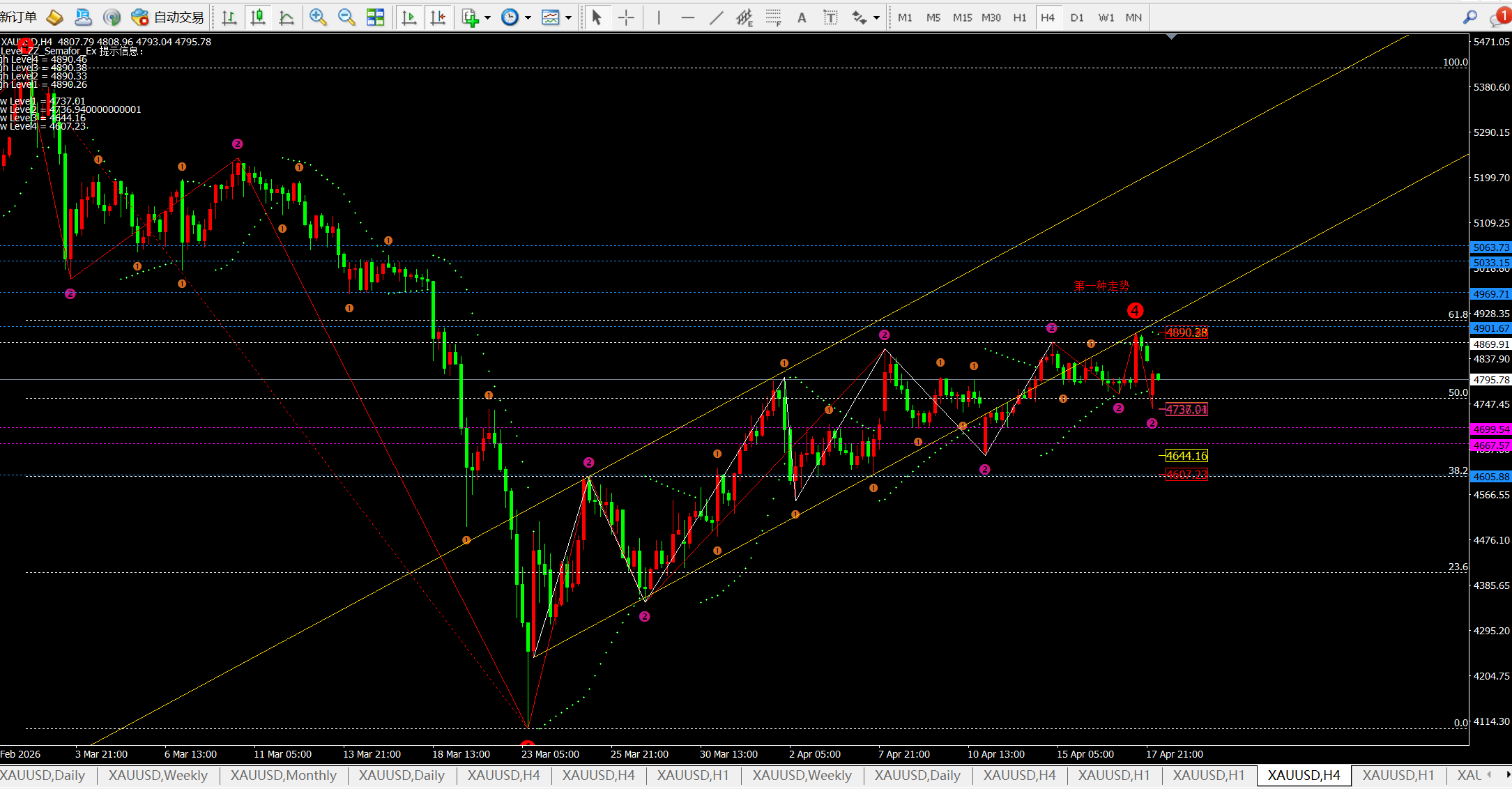Select the crosshair cursor tool
This screenshot has width=1512, height=789.
click(x=626, y=17)
